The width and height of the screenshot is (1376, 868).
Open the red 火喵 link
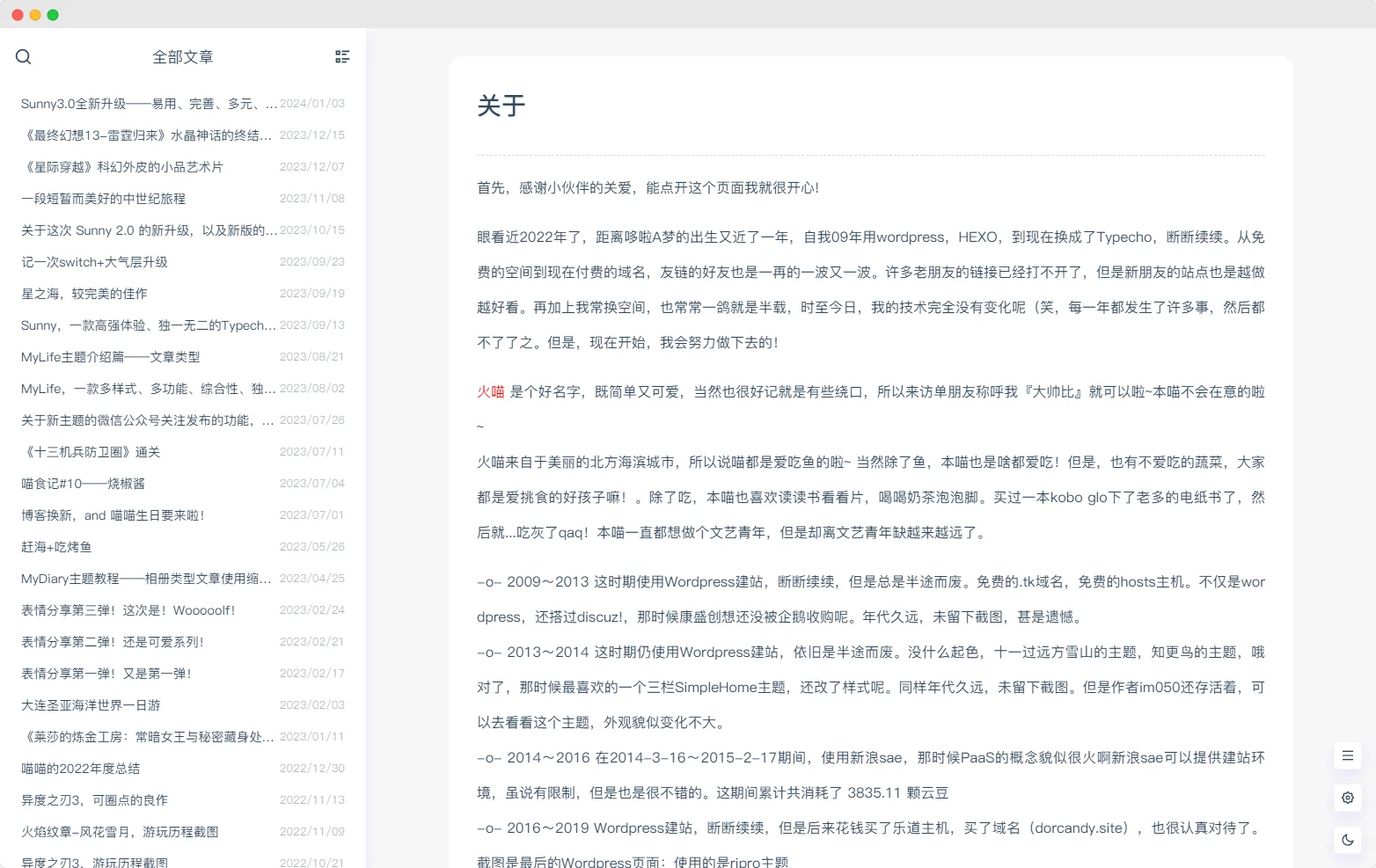pos(490,391)
